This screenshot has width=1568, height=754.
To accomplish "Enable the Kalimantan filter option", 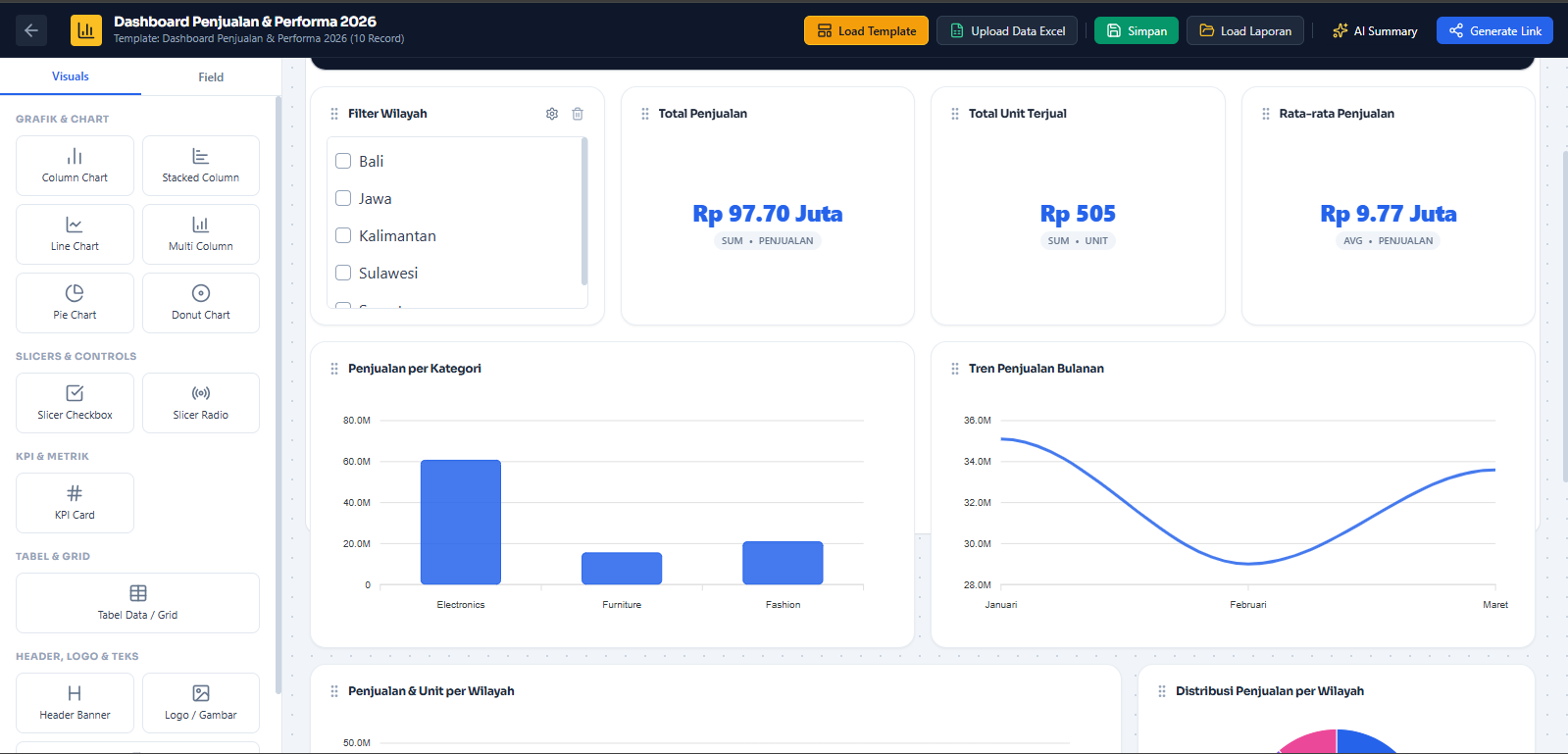I will (343, 235).
